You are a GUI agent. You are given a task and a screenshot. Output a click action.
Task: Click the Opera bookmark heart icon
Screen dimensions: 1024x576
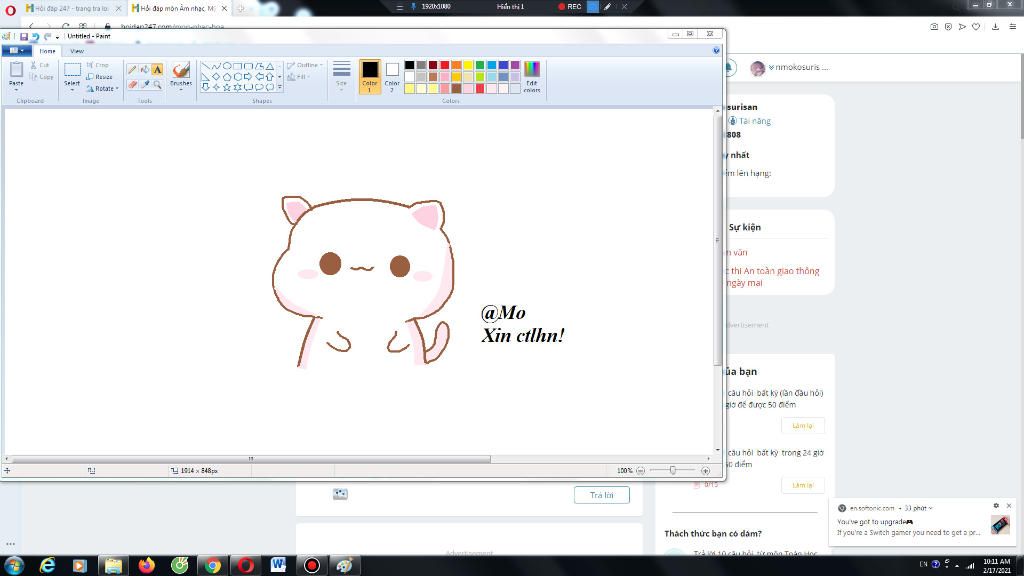976,27
